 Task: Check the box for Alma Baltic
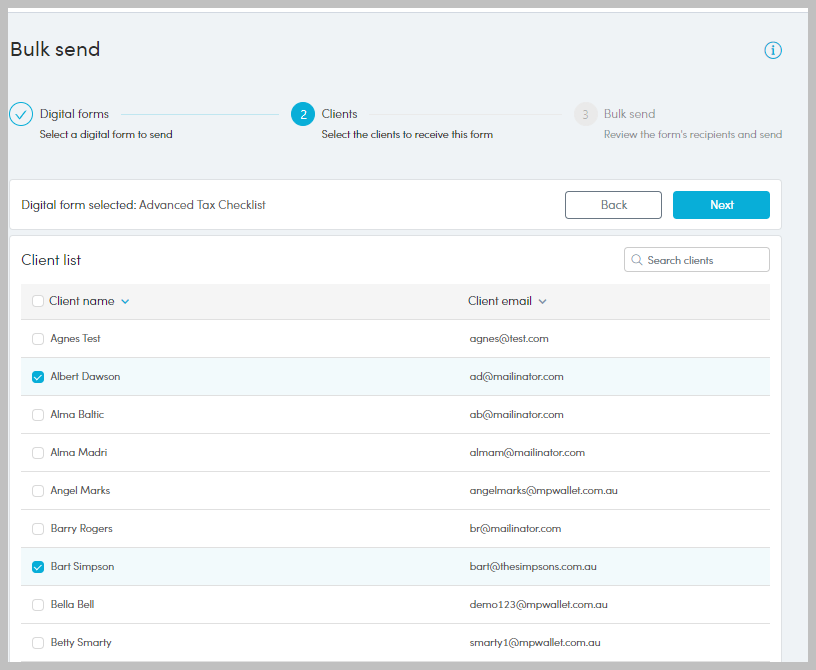click(38, 415)
